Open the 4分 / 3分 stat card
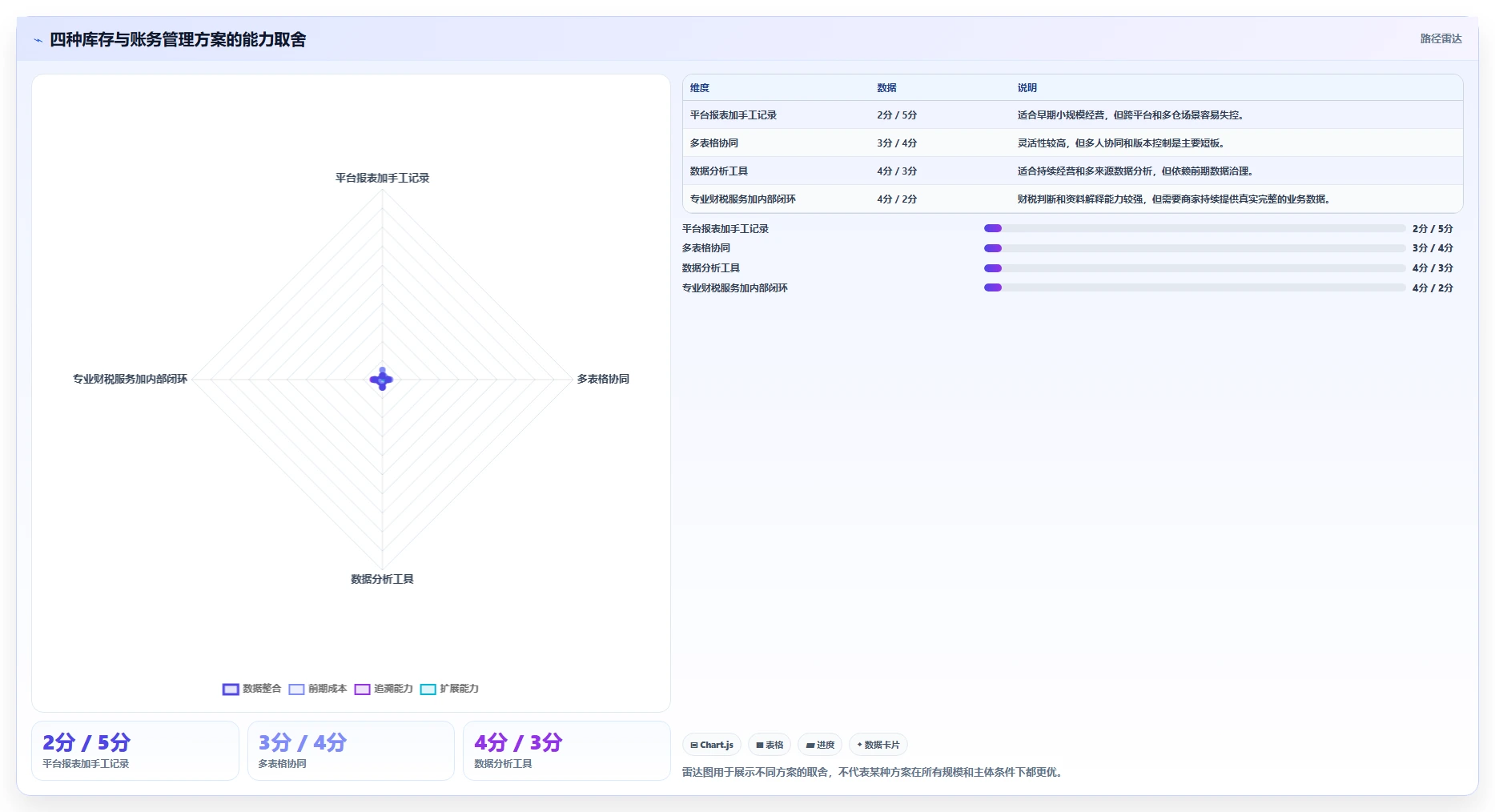Viewport: 1495px width, 812px height. [x=567, y=751]
